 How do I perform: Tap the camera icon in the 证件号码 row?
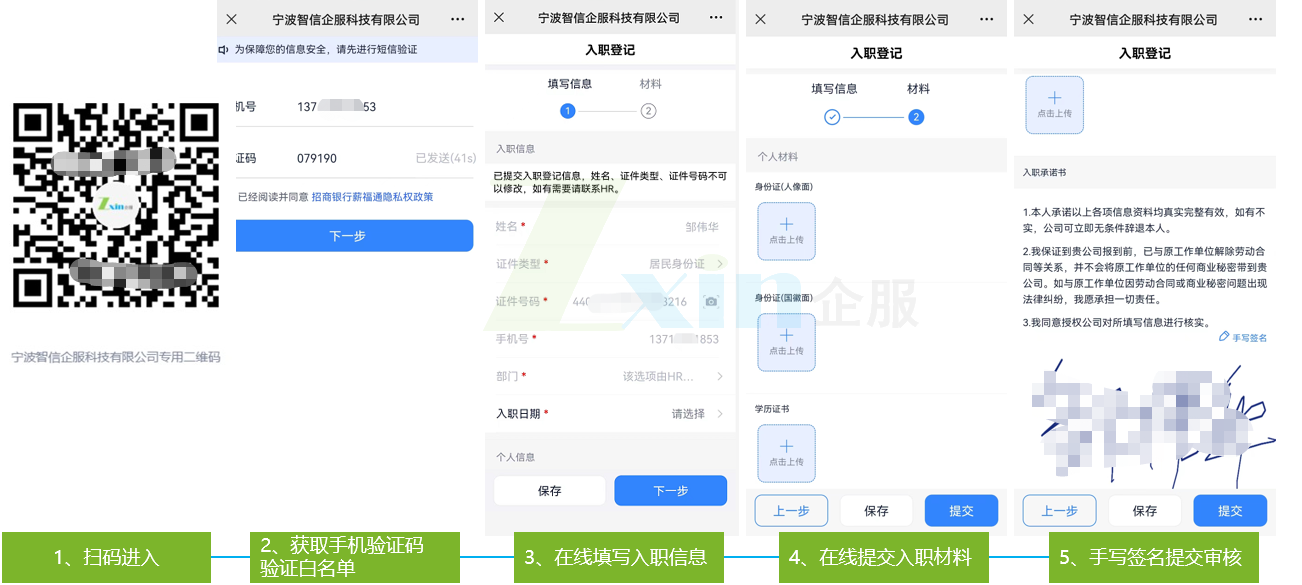click(x=711, y=301)
